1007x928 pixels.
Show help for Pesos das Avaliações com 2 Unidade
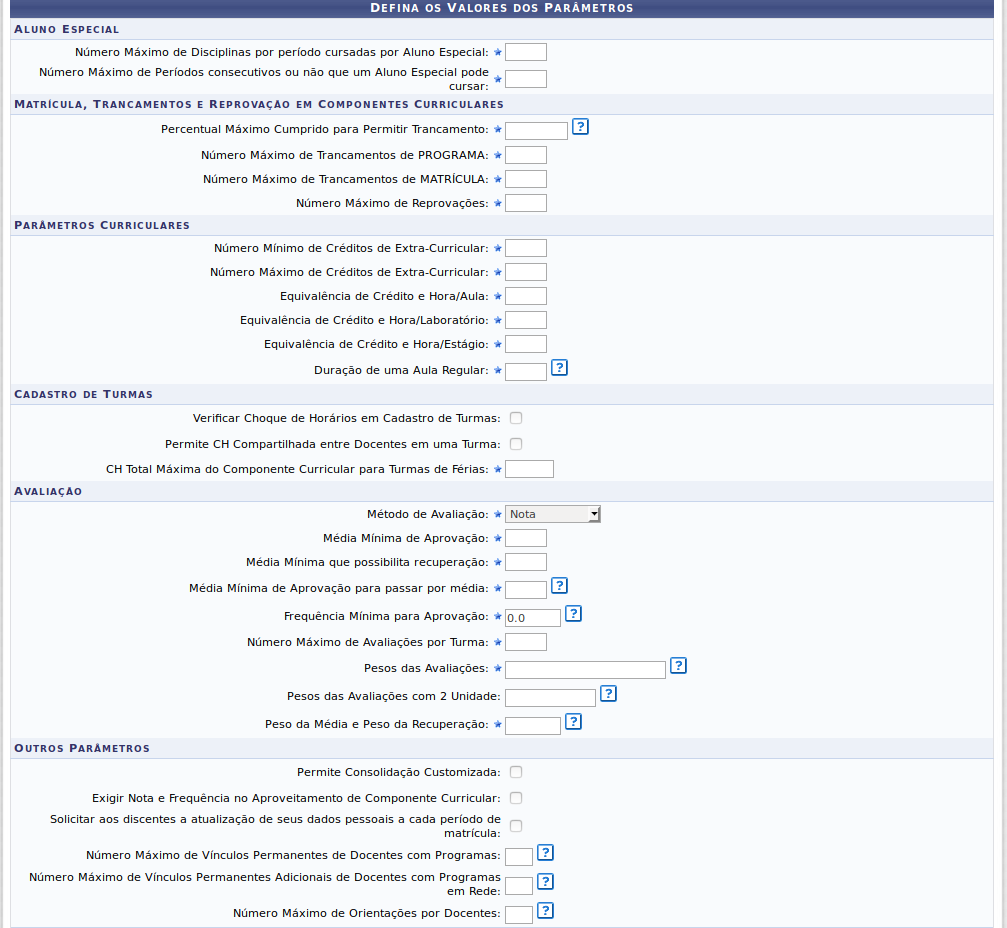click(608, 694)
